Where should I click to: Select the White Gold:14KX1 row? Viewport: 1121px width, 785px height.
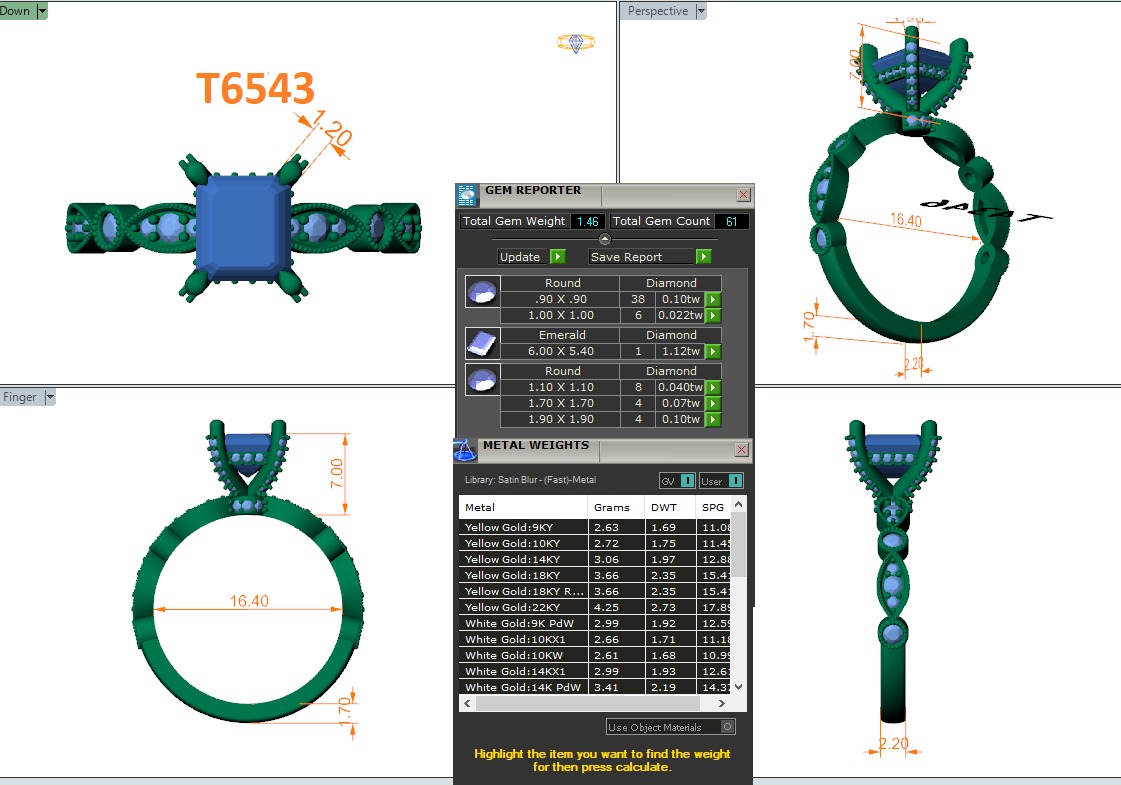[x=594, y=671]
